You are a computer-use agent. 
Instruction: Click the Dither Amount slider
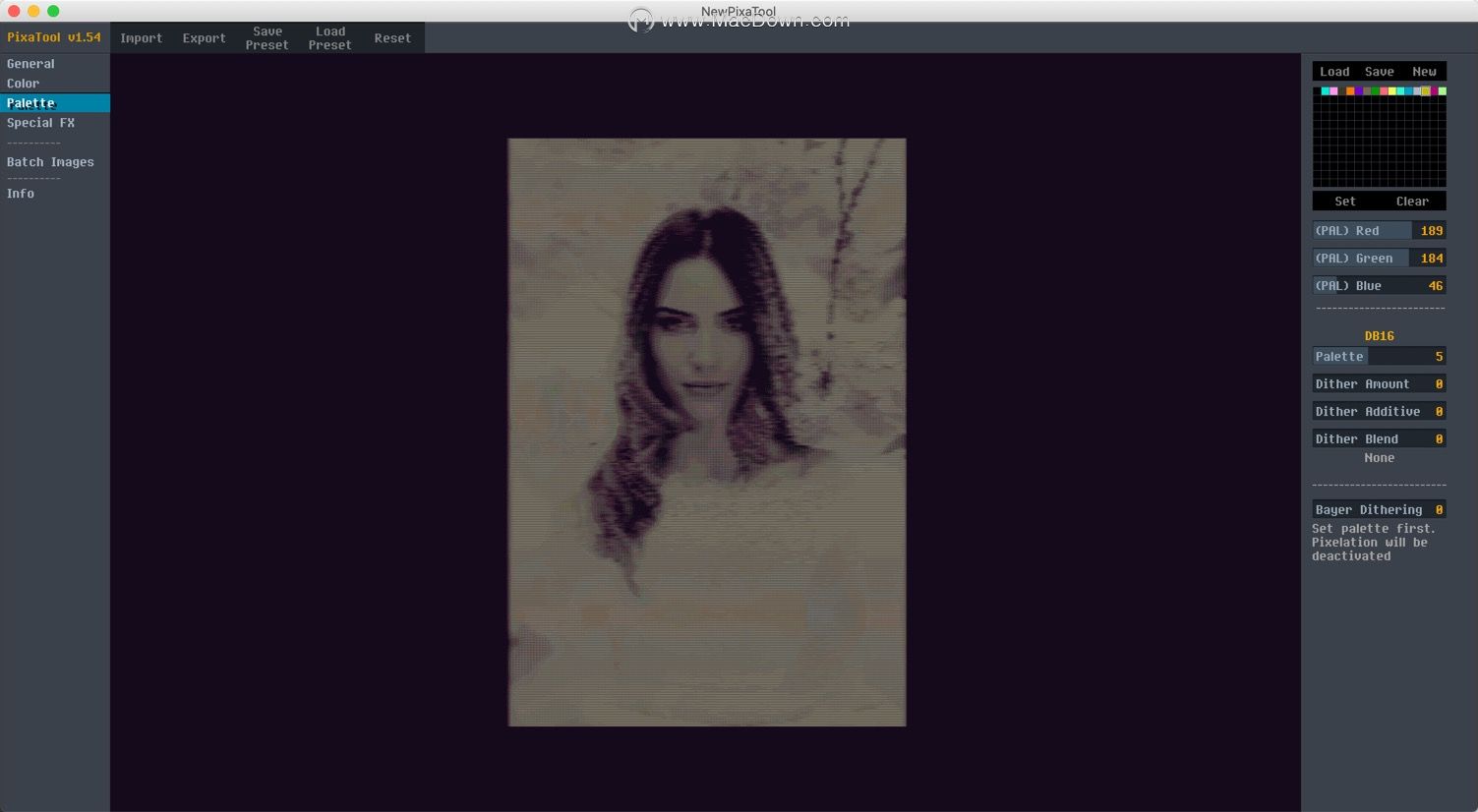tap(1379, 384)
